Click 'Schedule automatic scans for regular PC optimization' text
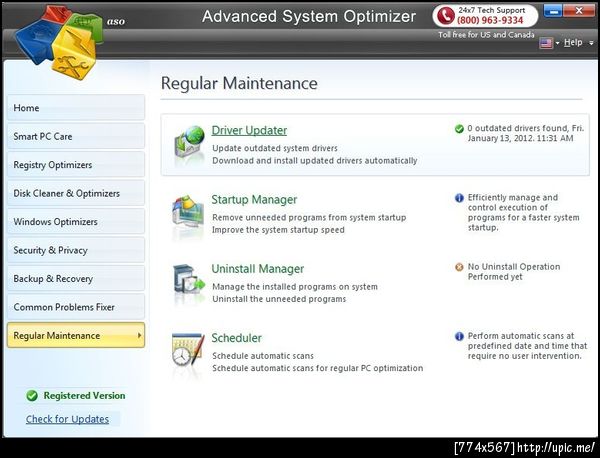The image size is (600, 458). coord(318,368)
